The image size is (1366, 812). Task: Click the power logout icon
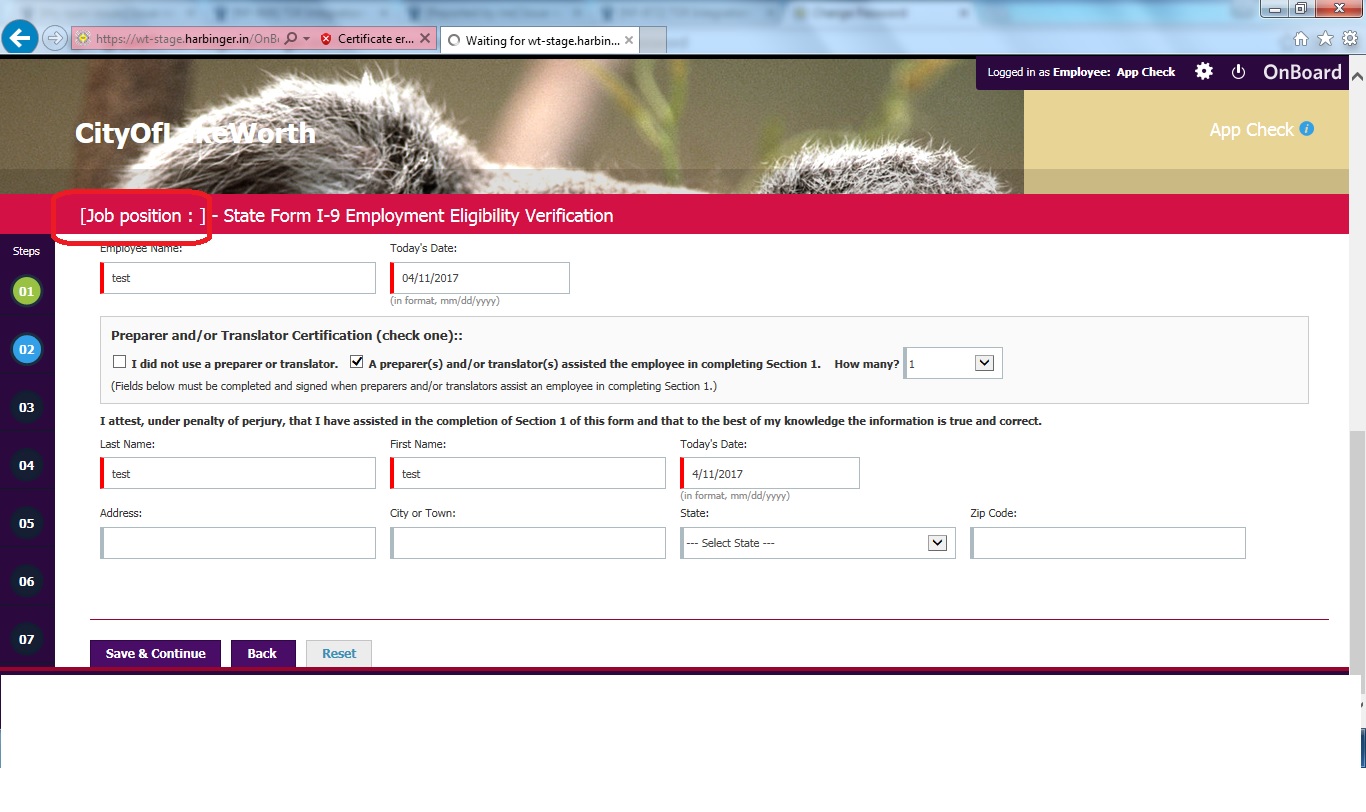[1238, 72]
